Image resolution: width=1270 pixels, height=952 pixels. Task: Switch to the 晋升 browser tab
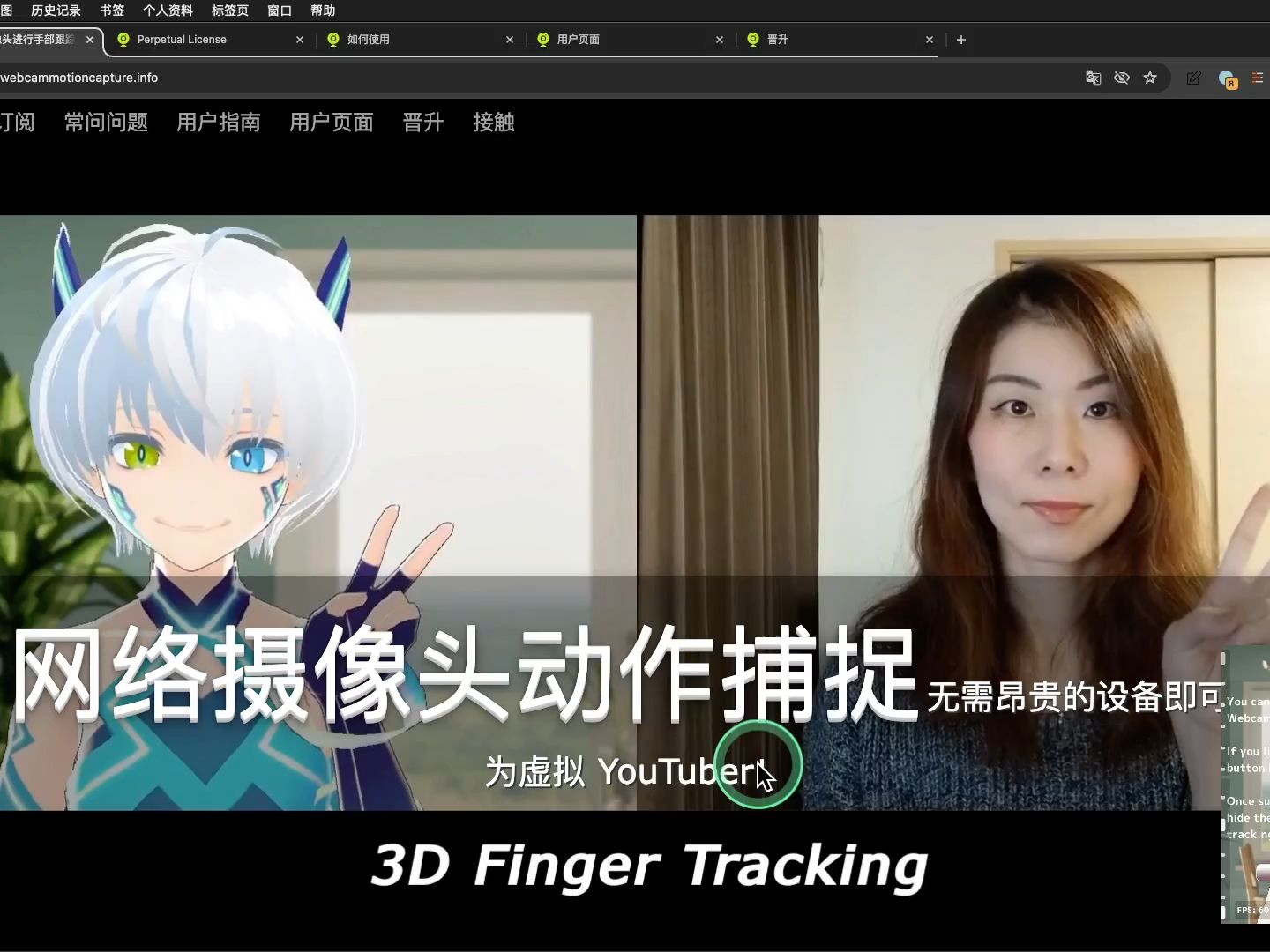840,40
